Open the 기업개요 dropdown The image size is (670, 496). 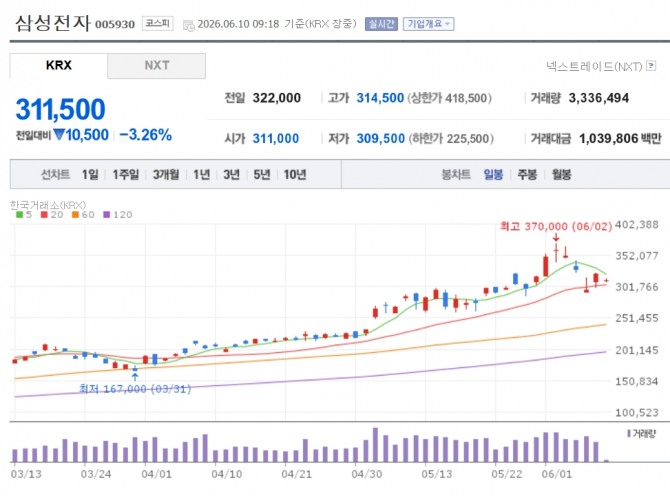(x=428, y=24)
